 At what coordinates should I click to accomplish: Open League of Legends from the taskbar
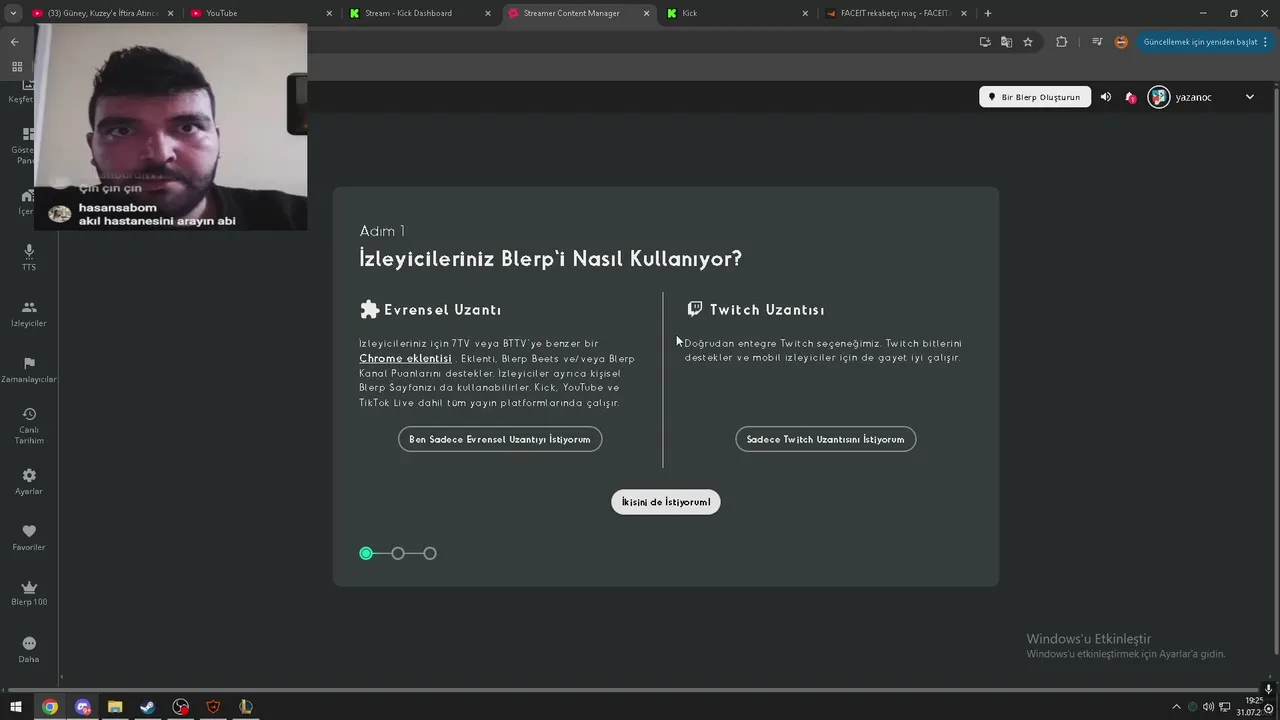click(245, 707)
